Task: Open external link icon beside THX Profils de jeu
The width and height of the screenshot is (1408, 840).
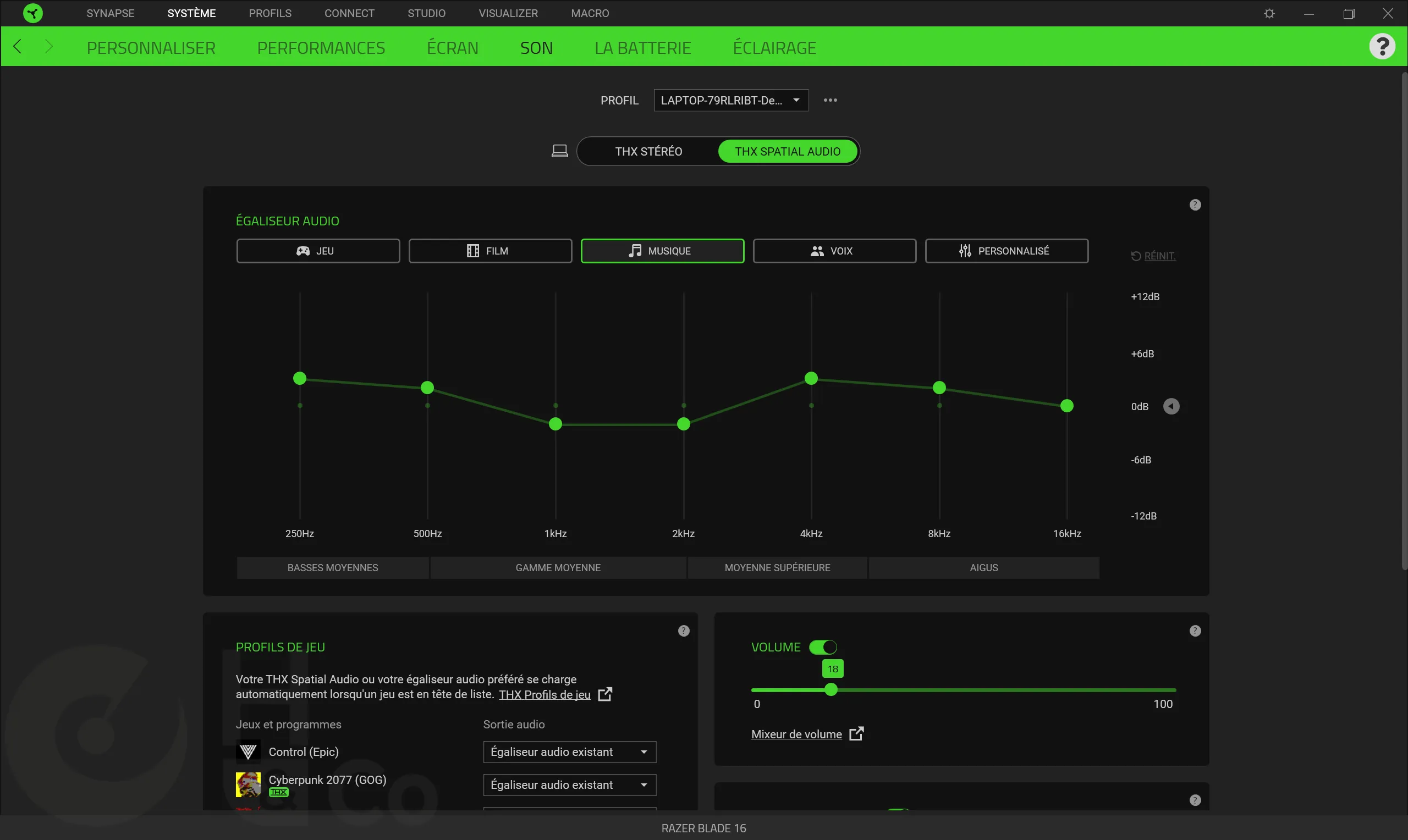Action: [x=604, y=694]
